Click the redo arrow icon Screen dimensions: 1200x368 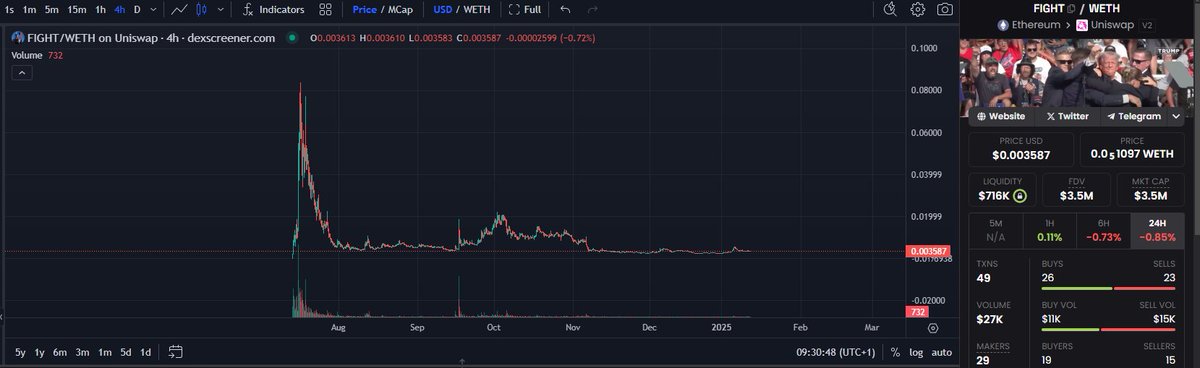(593, 9)
